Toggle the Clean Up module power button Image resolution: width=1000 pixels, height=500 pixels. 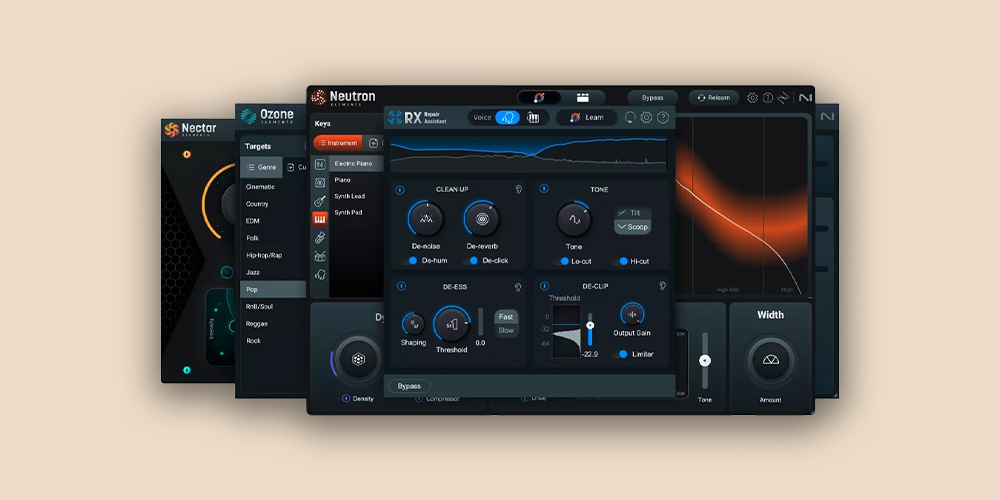(x=400, y=189)
